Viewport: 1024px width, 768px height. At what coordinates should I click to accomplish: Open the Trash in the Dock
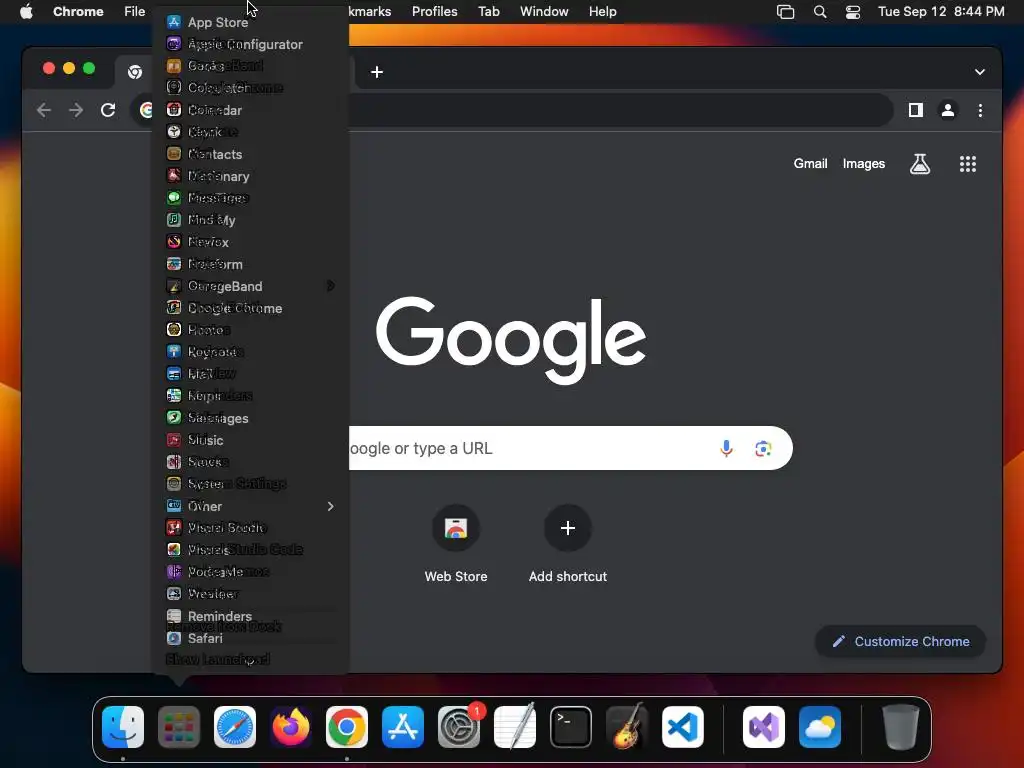[901, 727]
